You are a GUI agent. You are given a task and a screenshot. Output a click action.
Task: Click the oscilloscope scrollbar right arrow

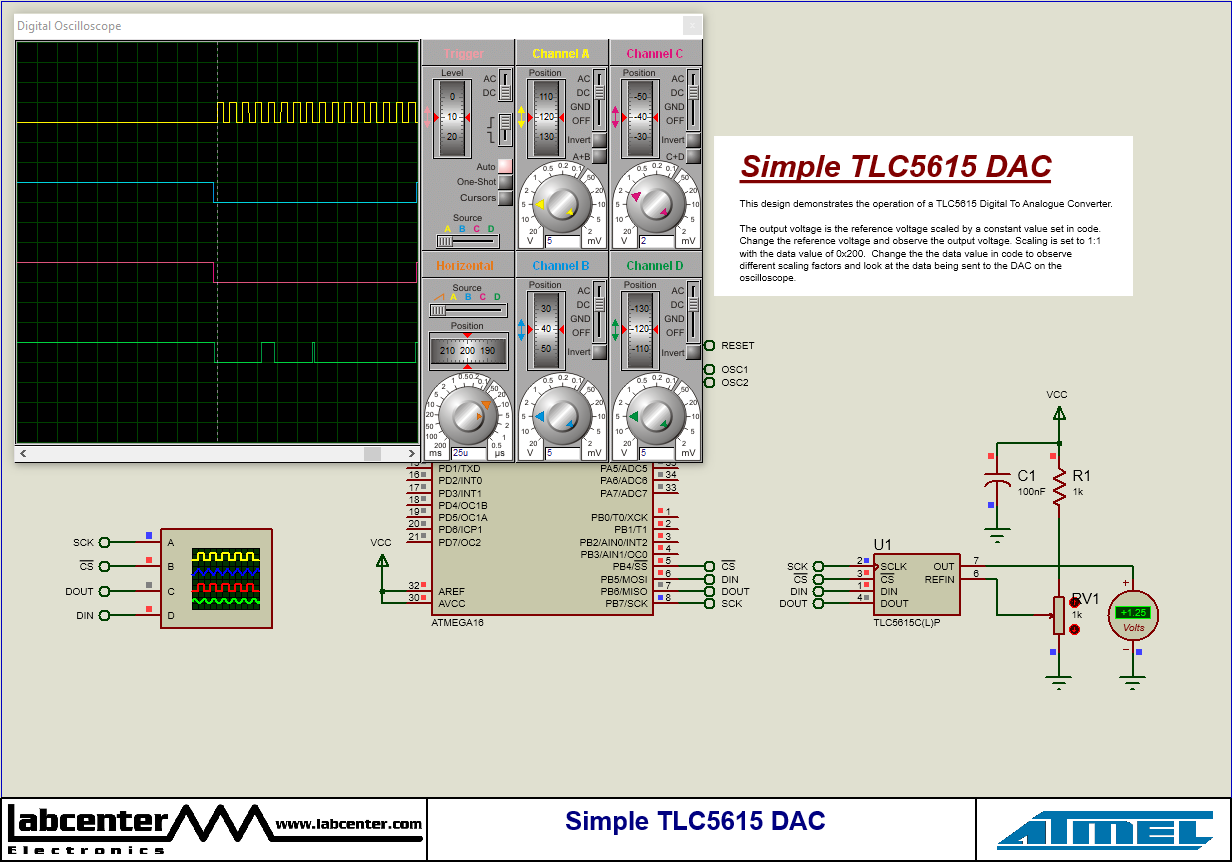pos(410,453)
